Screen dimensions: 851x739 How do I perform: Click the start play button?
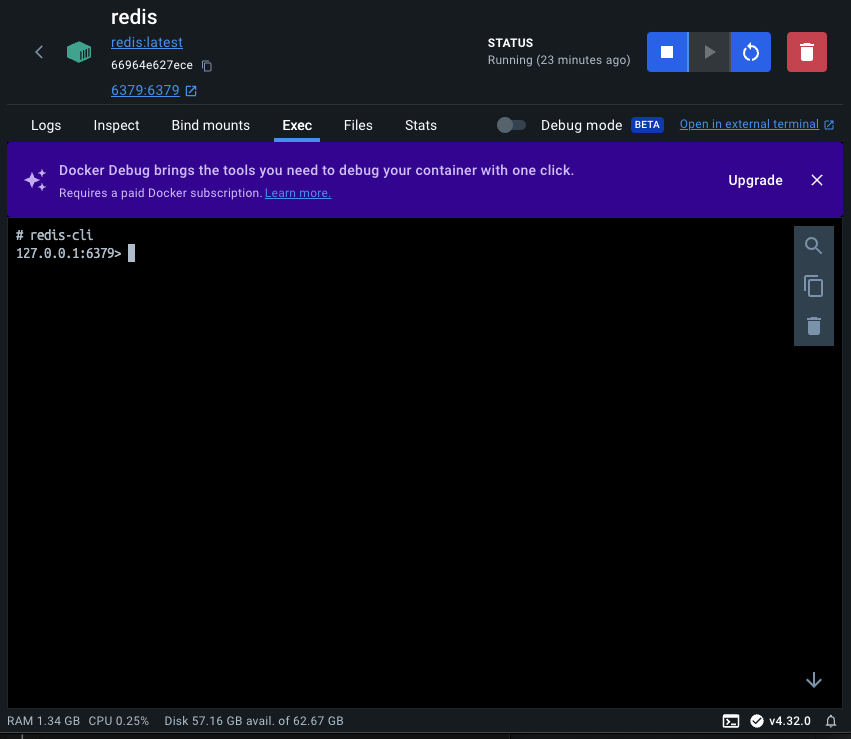click(709, 52)
